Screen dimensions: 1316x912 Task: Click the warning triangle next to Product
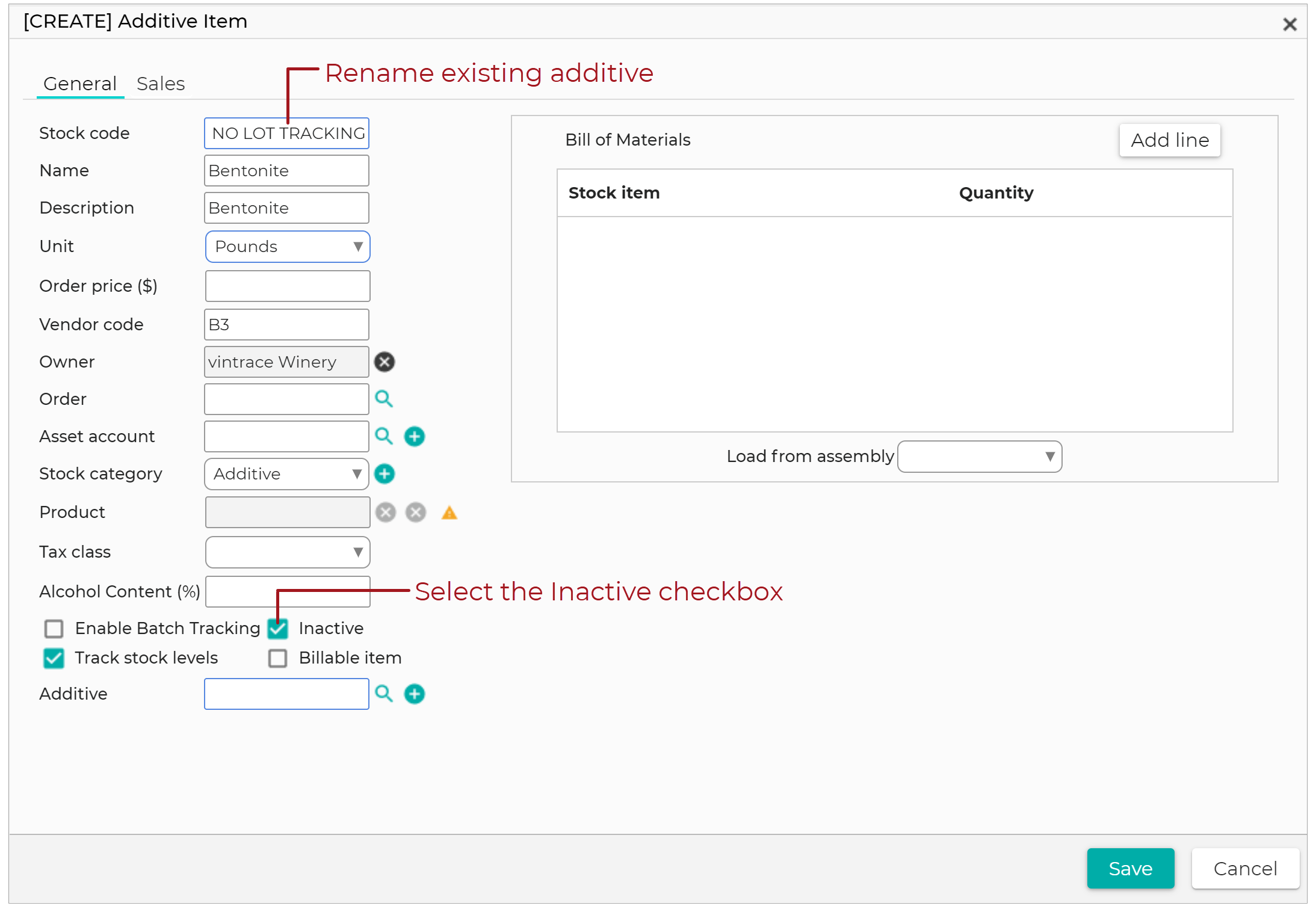(x=449, y=512)
